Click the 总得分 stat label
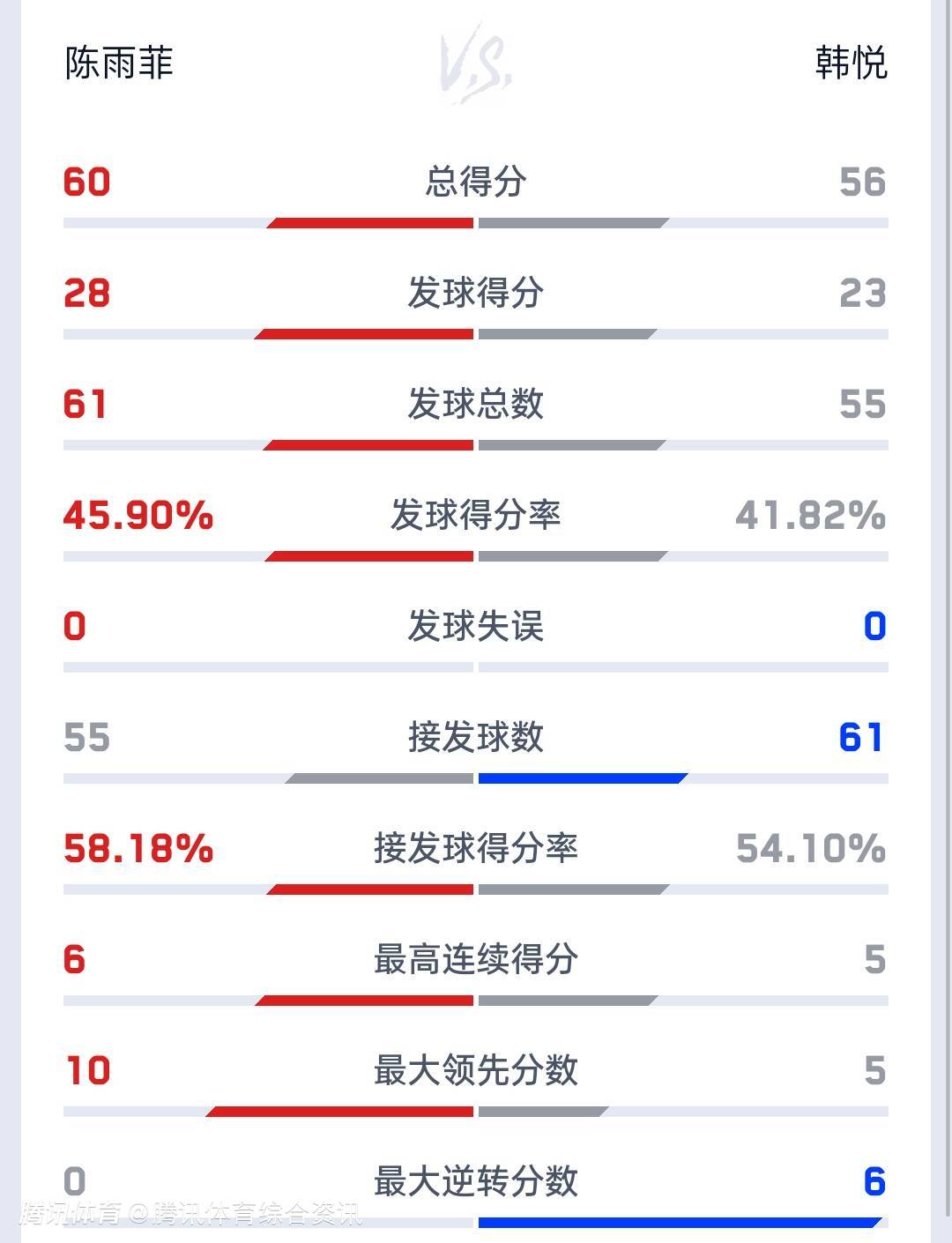Viewport: 952px width, 1243px height. click(x=476, y=182)
